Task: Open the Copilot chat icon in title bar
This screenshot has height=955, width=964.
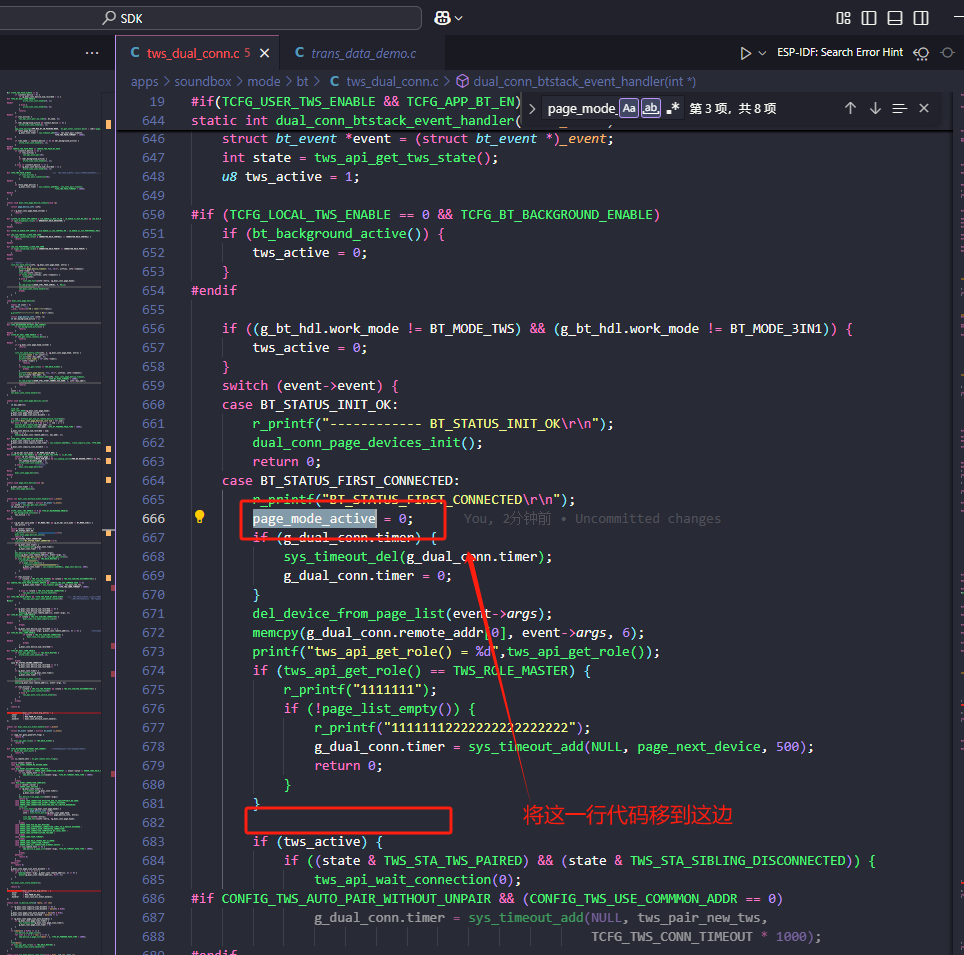Action: (x=443, y=18)
